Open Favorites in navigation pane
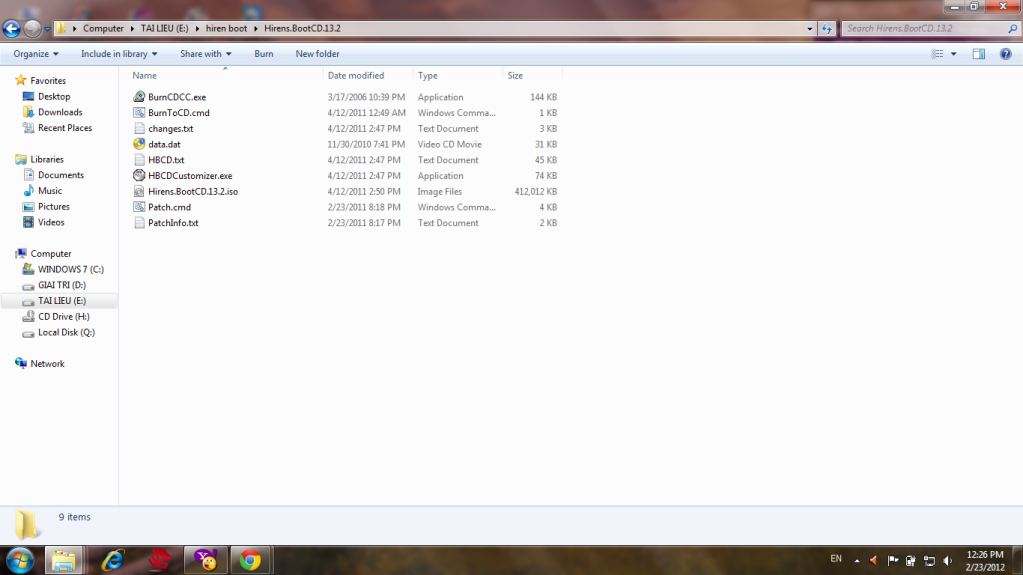 (48, 81)
